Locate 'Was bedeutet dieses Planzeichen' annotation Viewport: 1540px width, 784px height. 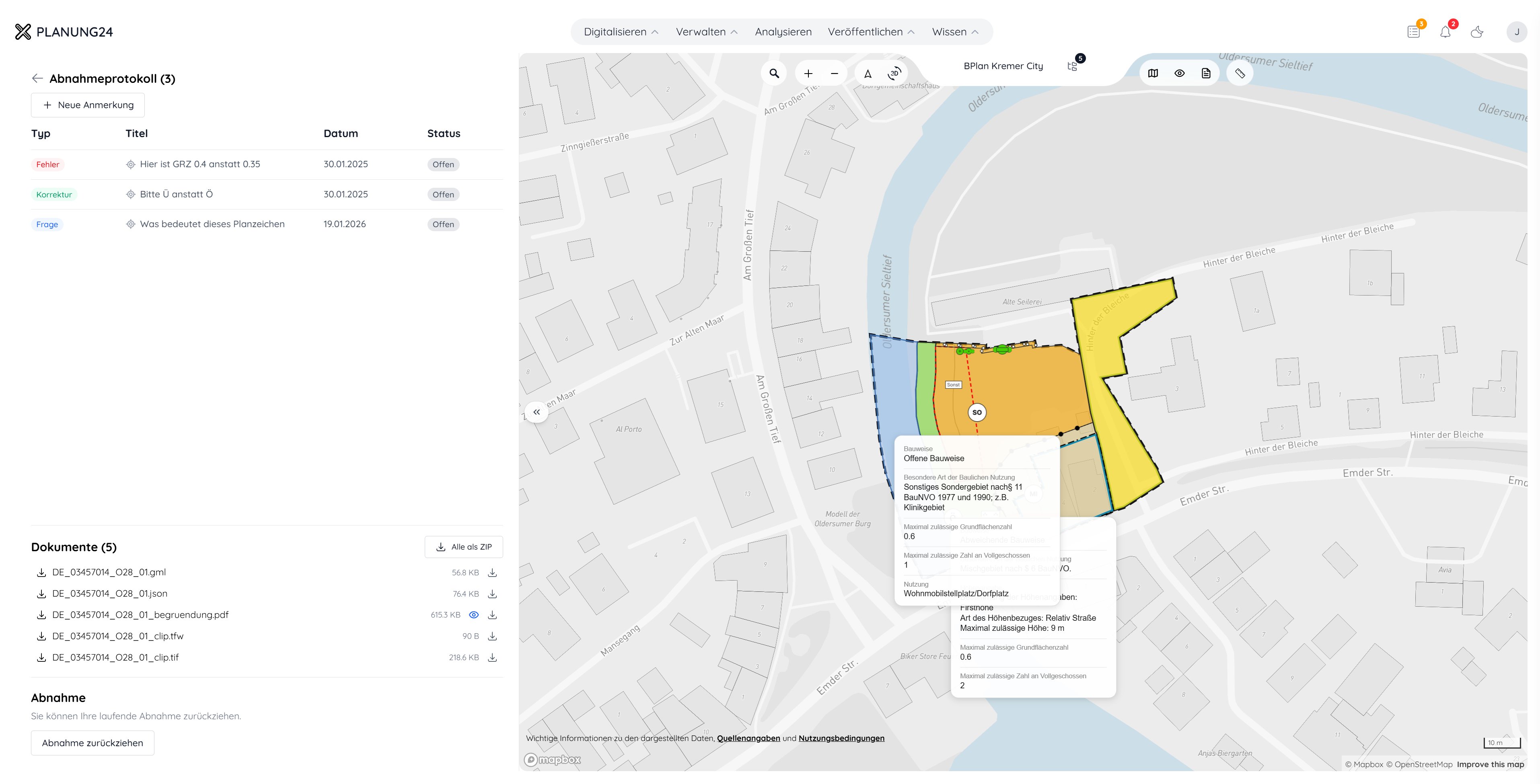(130, 224)
